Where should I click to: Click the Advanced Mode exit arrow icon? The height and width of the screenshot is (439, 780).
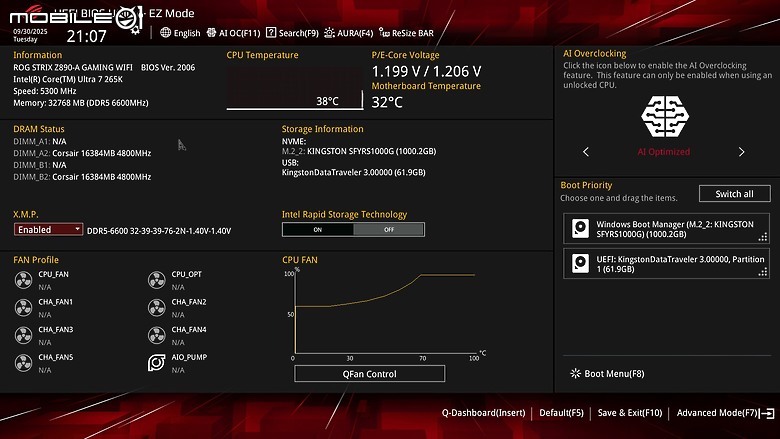[x=768, y=413]
